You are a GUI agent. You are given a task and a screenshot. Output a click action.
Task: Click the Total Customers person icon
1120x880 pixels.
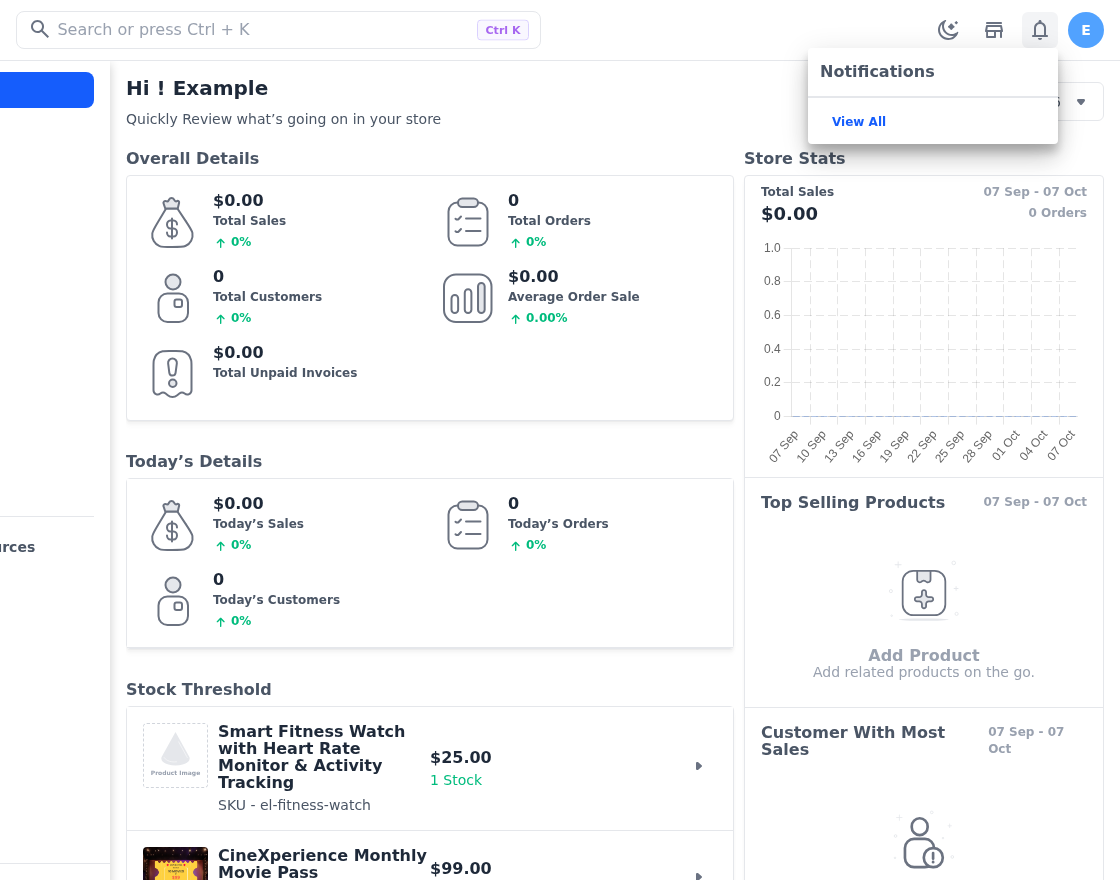[x=173, y=299]
